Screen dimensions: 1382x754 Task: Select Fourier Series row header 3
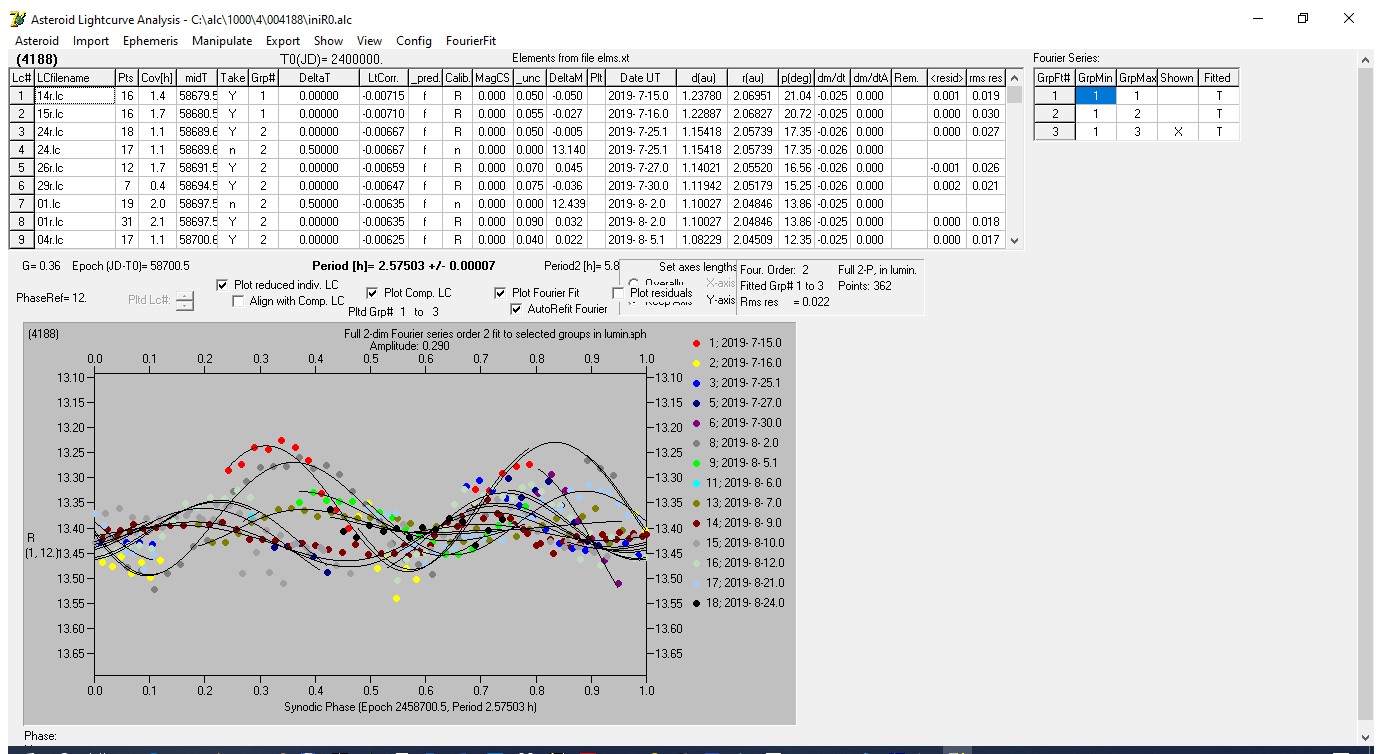[1054, 132]
